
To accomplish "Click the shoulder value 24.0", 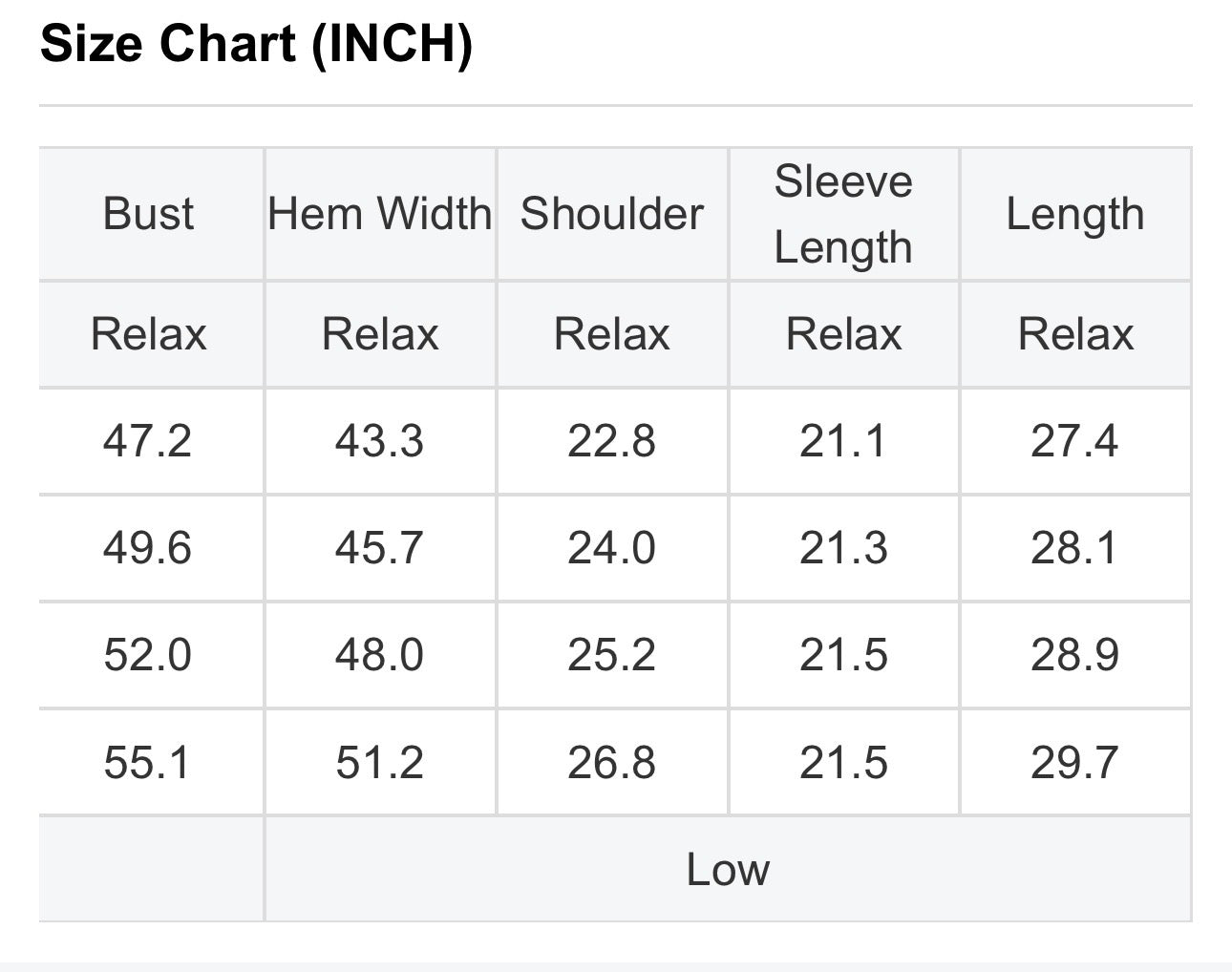I will pyautogui.click(x=612, y=548).
